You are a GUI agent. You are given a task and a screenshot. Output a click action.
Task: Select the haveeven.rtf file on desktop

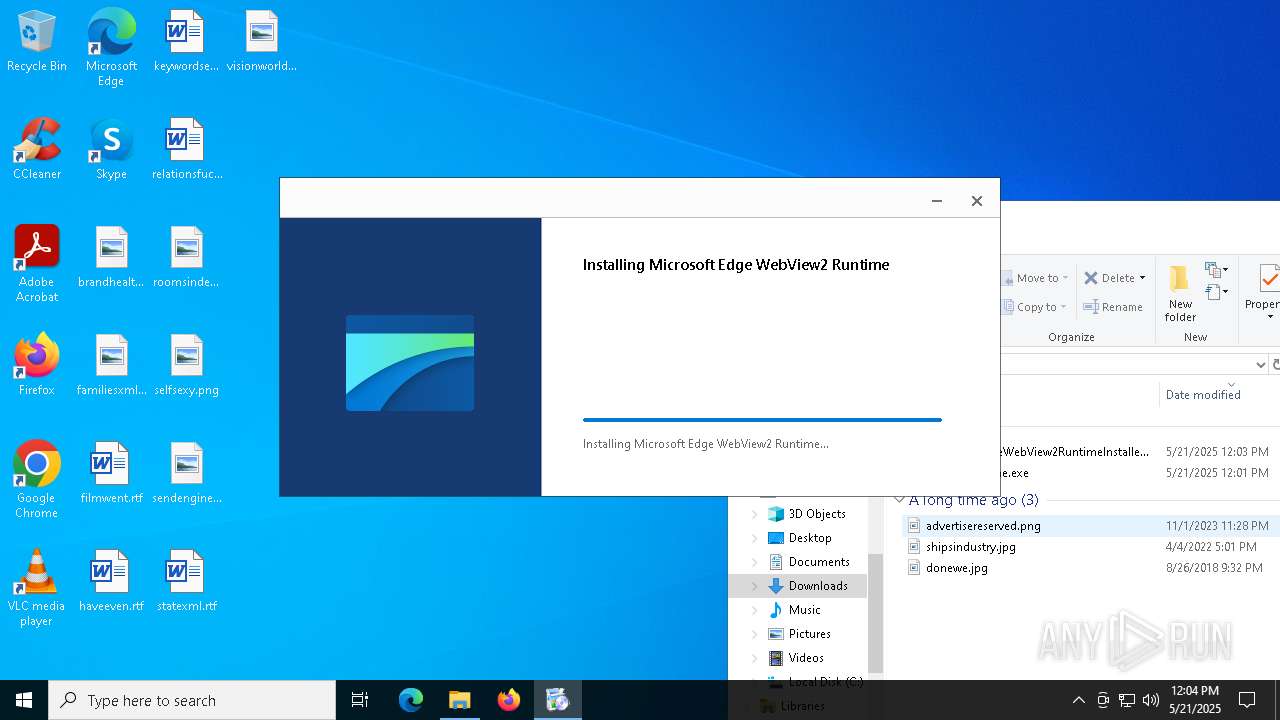111,581
